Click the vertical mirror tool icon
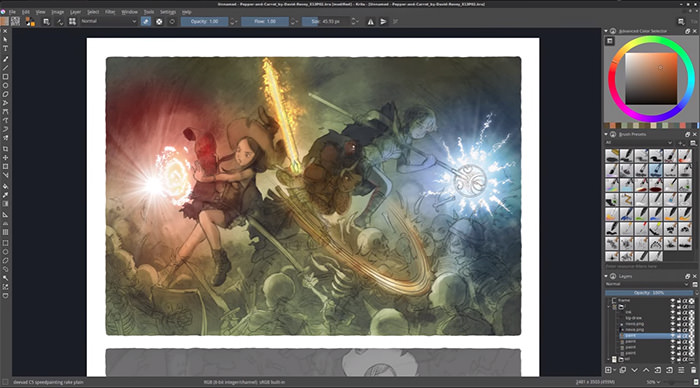Viewport: 700px width, 388px height. point(383,21)
